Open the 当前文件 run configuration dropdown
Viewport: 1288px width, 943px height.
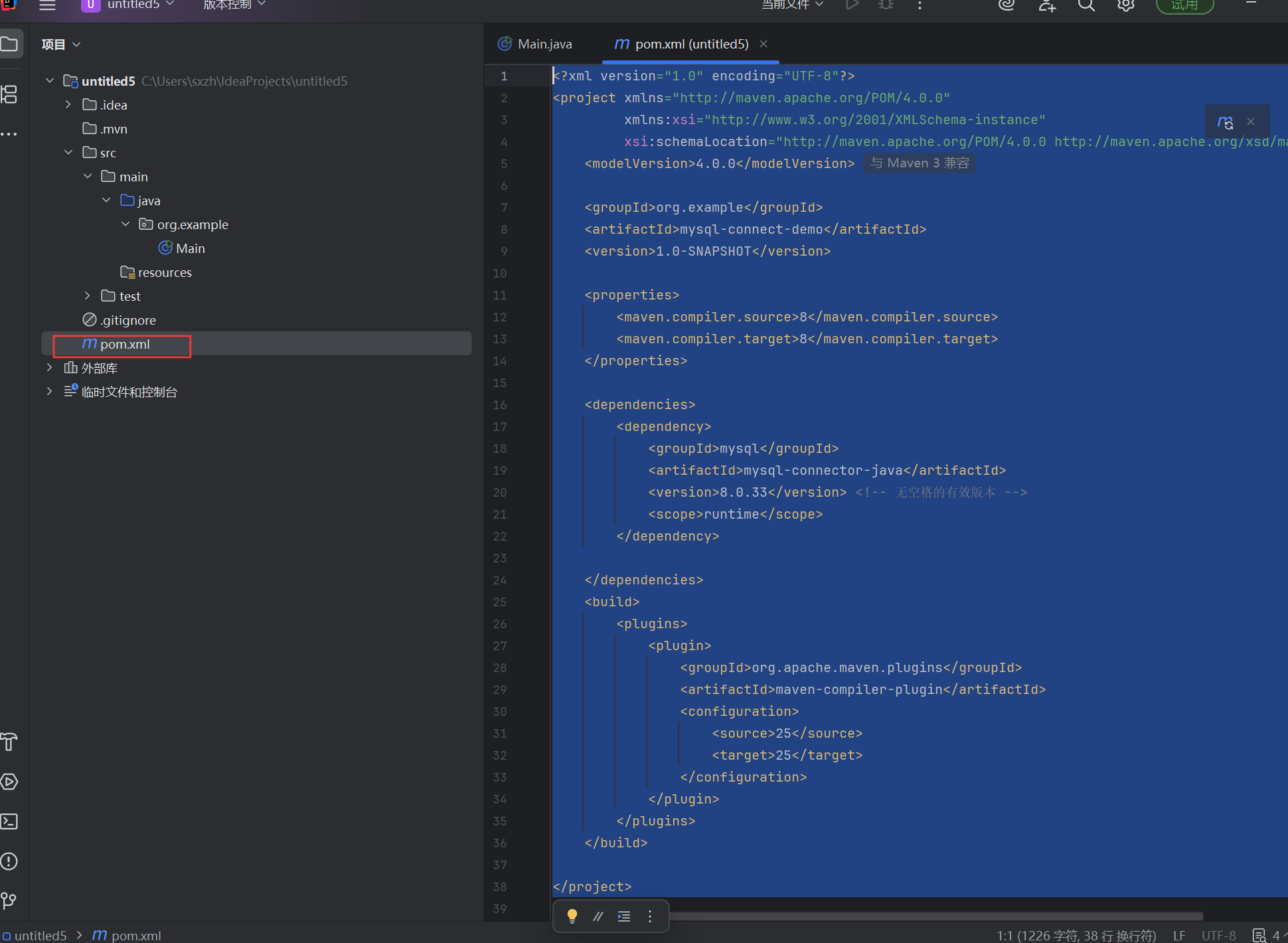click(x=792, y=5)
